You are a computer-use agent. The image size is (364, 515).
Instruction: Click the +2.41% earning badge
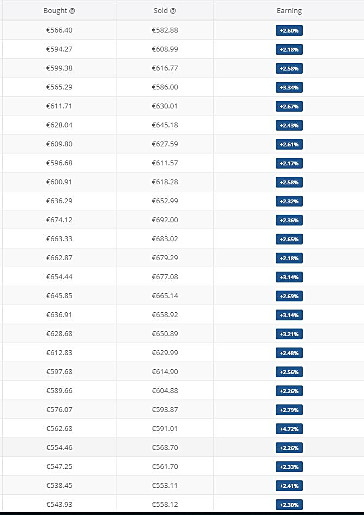pos(289,486)
